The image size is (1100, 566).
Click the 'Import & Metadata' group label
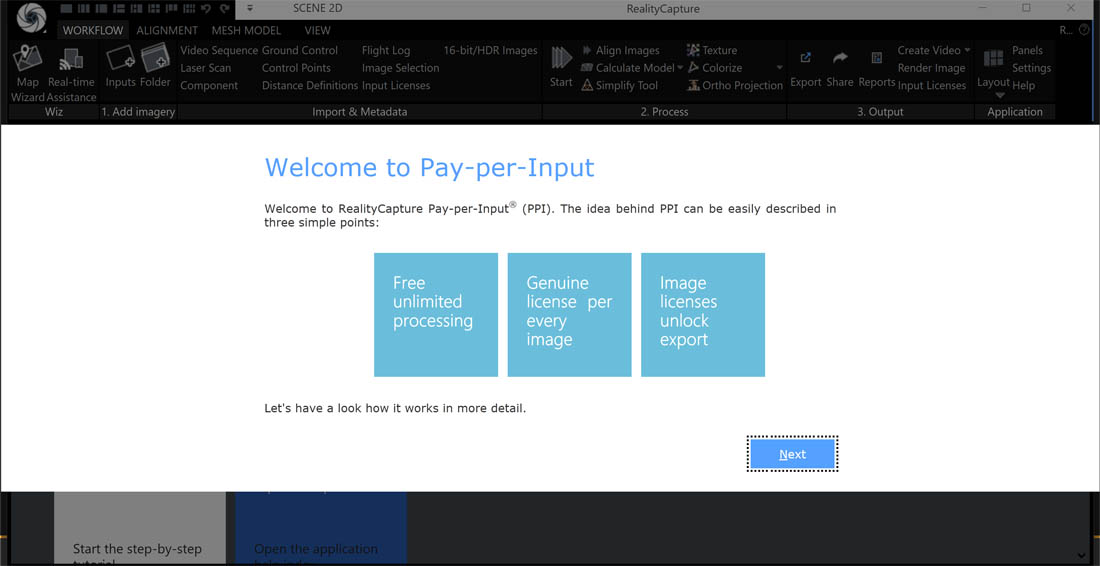[360, 112]
